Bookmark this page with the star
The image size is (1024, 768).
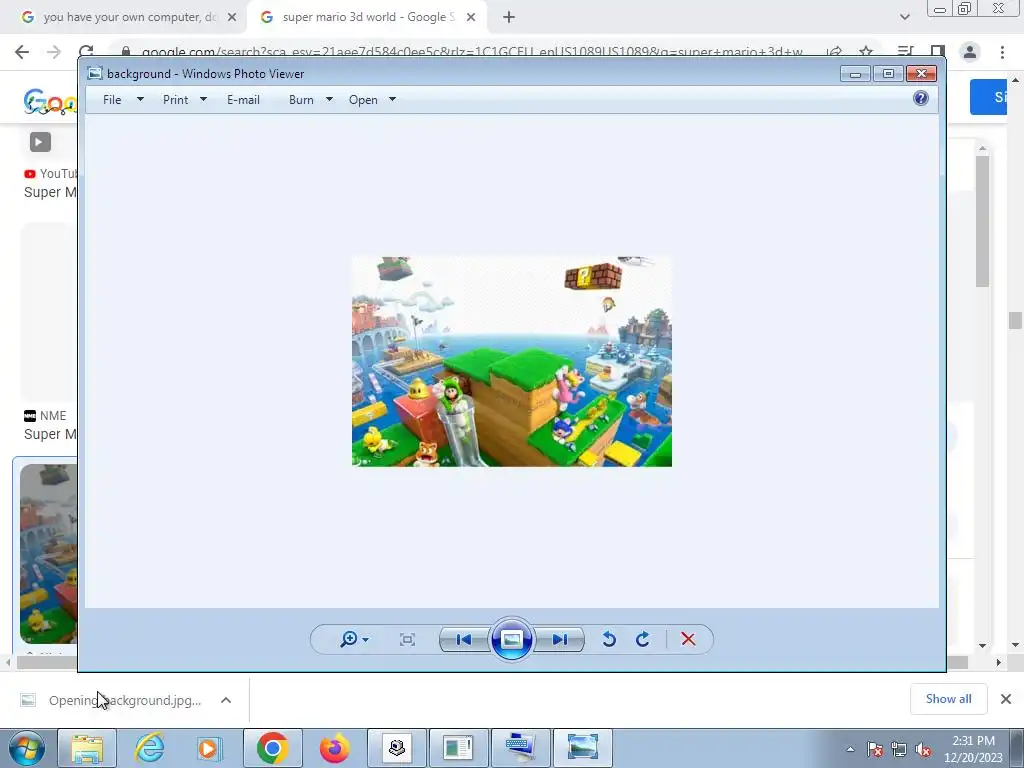pyautogui.click(x=866, y=52)
